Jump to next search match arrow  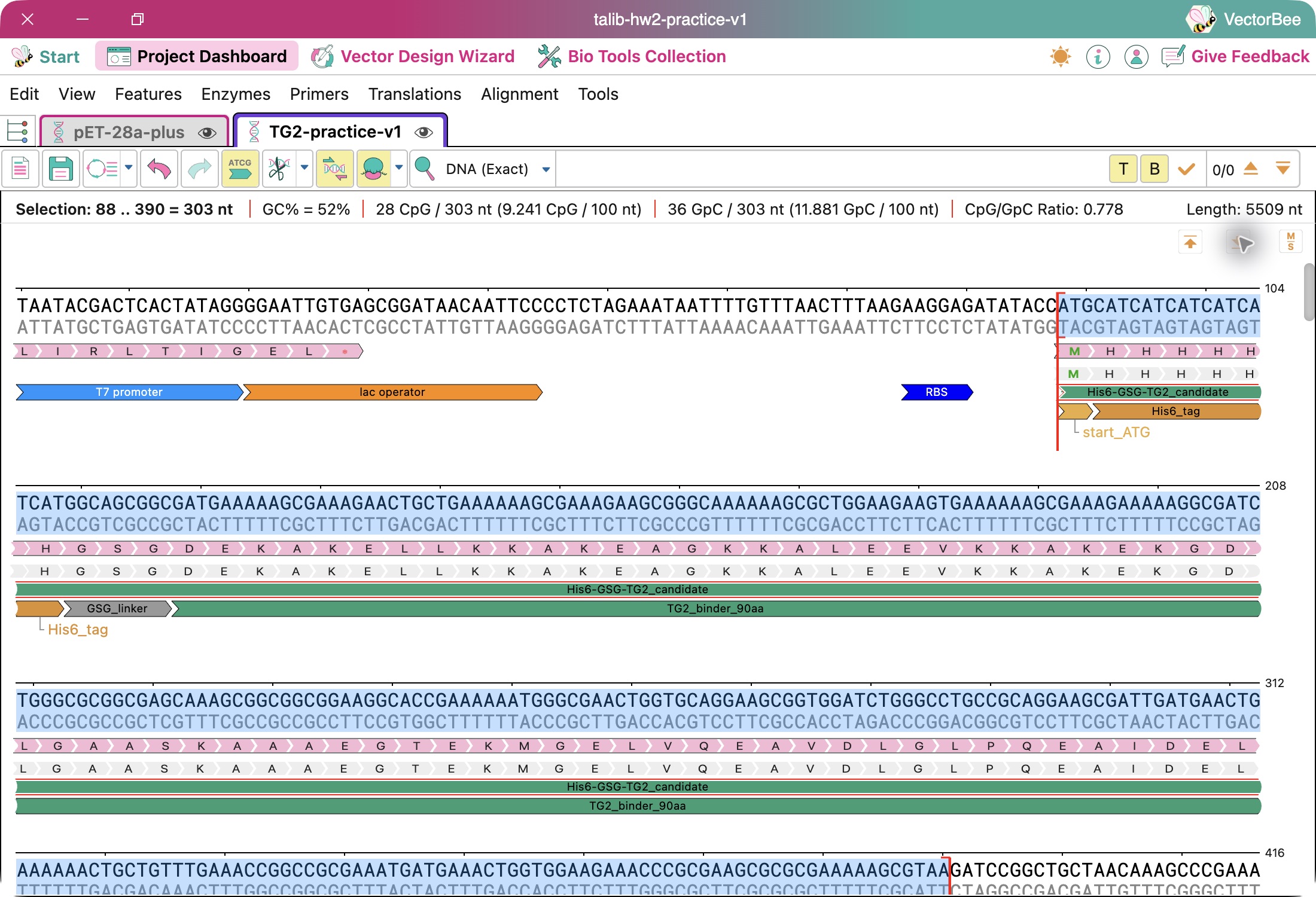(1283, 169)
